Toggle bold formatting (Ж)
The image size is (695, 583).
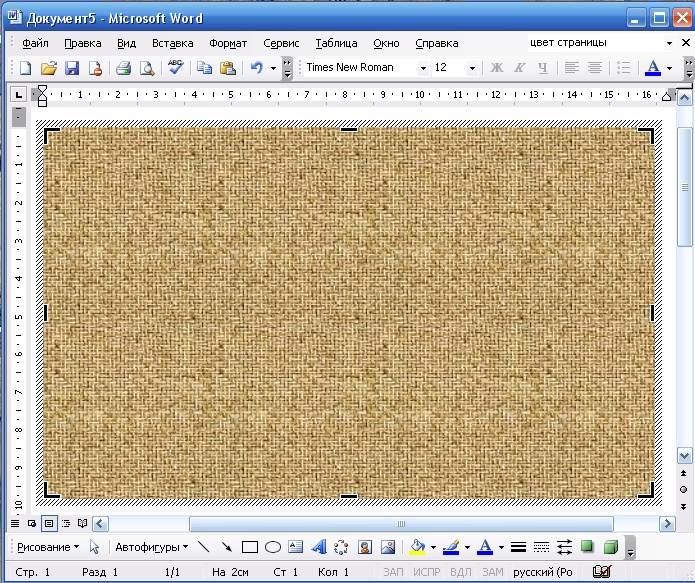coord(496,68)
